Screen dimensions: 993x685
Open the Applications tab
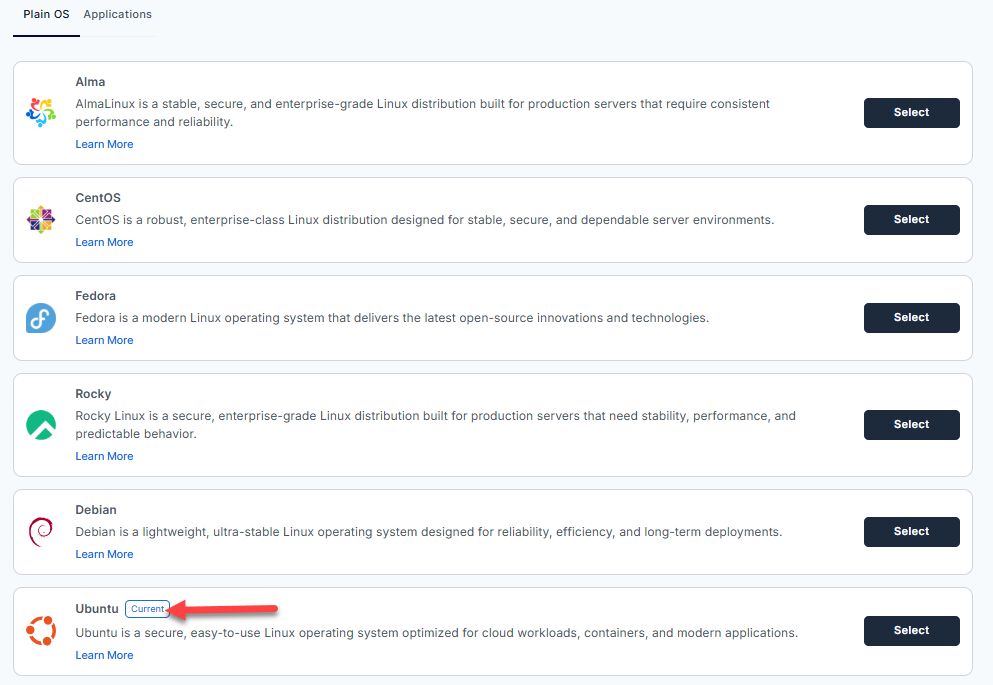118,15
